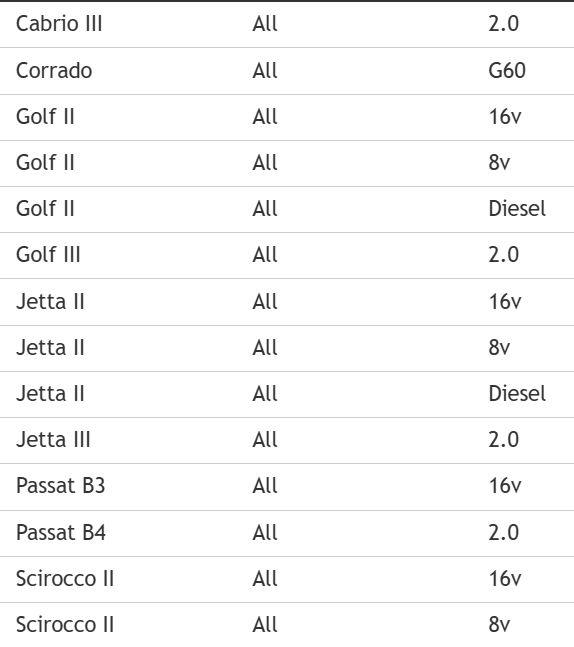Image resolution: width=574 pixels, height=647 pixels.
Task: Select All in the Corrado row
Action: pyautogui.click(x=265, y=71)
